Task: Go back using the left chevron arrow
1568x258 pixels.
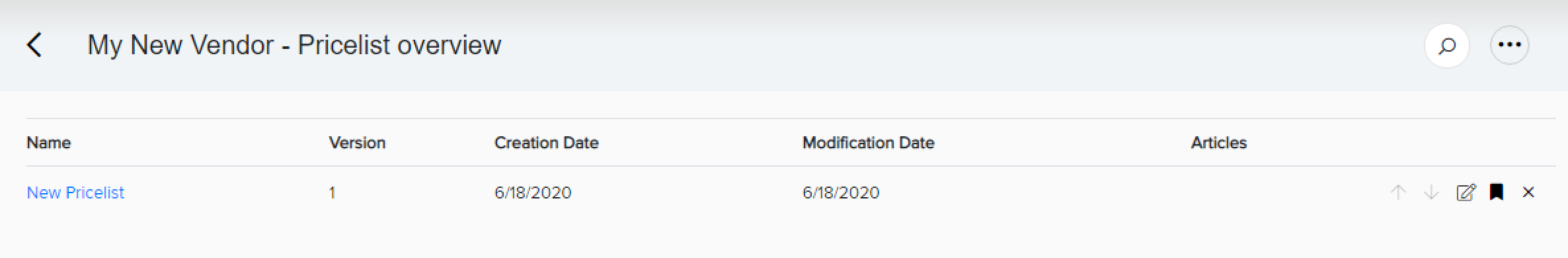Action: (34, 45)
